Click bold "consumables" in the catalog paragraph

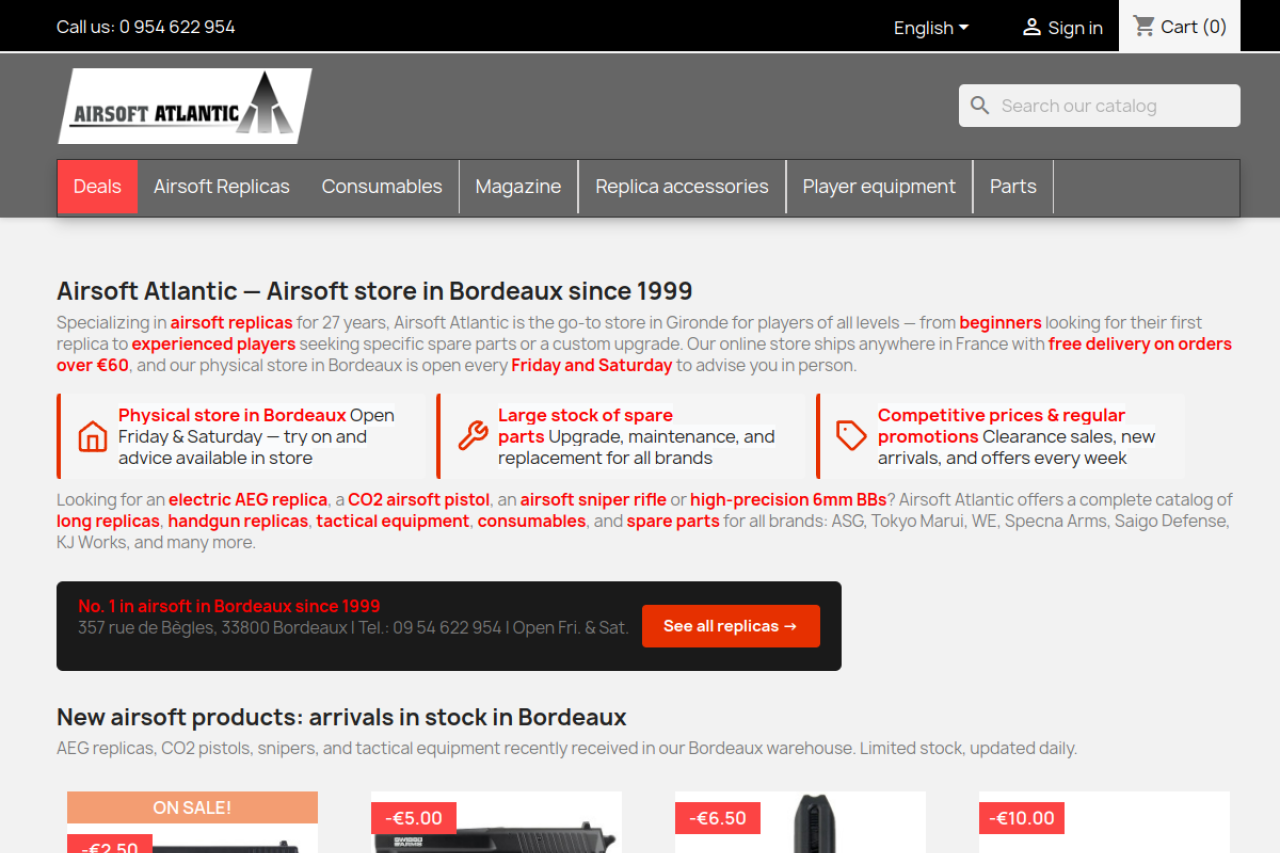532,521
